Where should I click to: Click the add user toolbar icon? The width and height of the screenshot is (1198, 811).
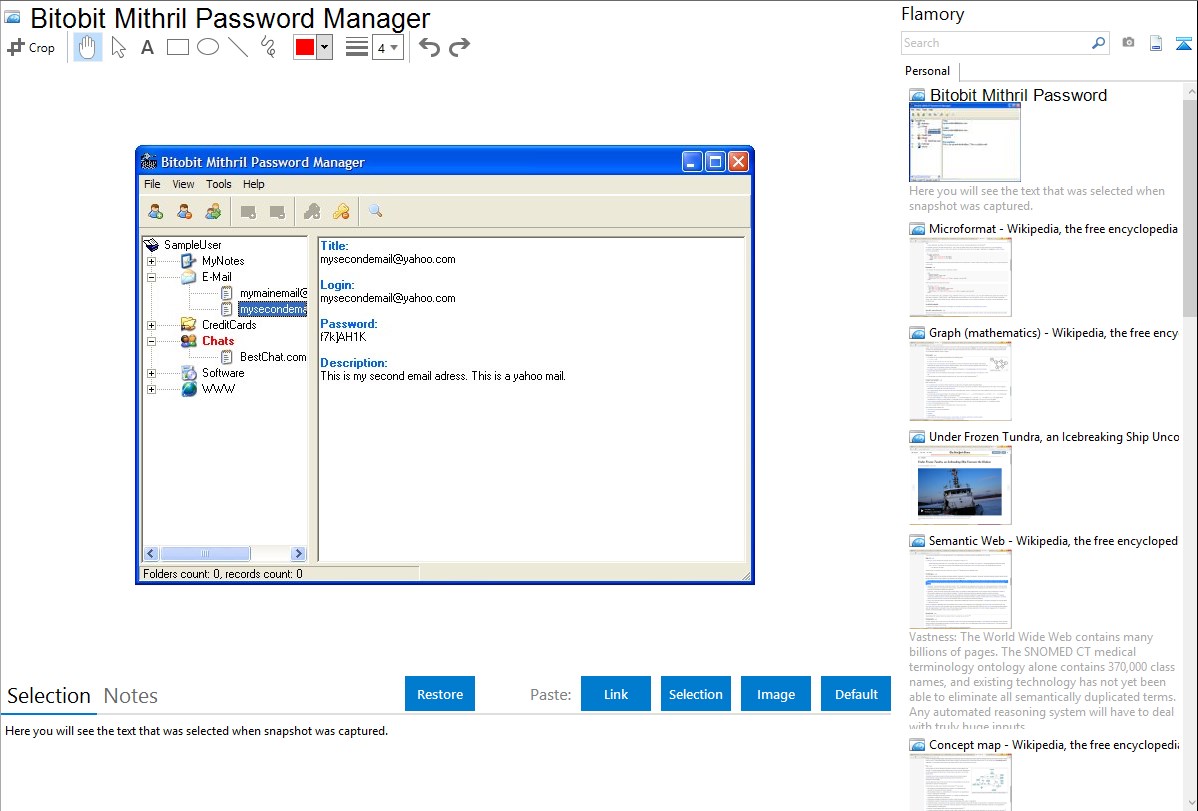click(155, 212)
